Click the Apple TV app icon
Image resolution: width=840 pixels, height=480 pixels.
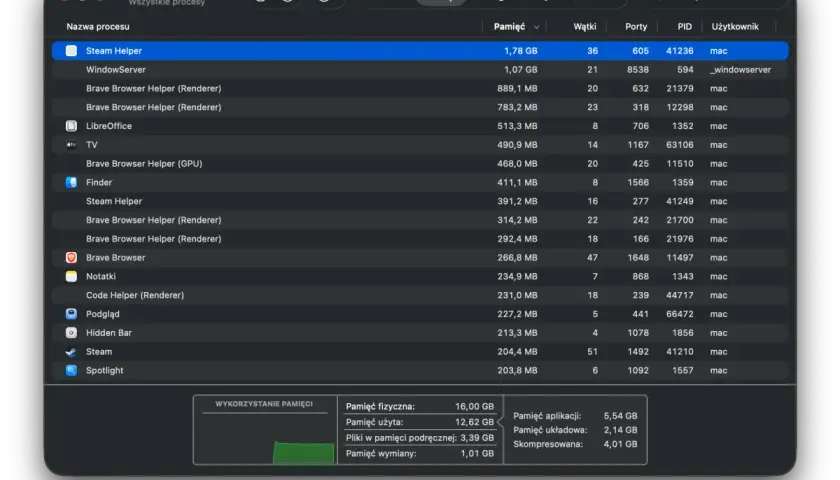pyautogui.click(x=71, y=145)
